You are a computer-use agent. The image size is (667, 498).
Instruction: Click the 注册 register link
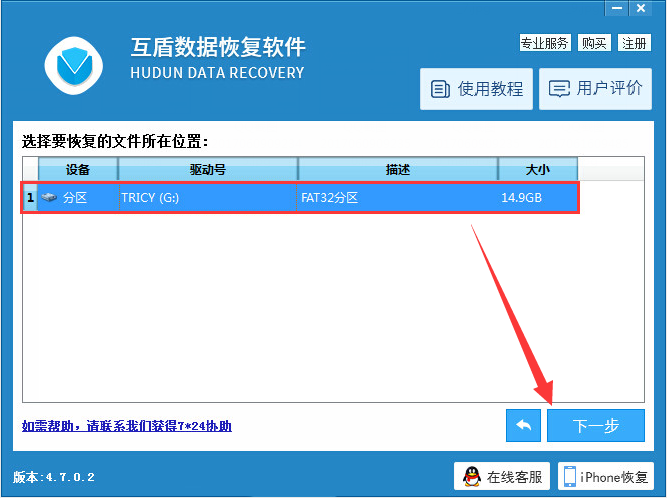(634, 43)
